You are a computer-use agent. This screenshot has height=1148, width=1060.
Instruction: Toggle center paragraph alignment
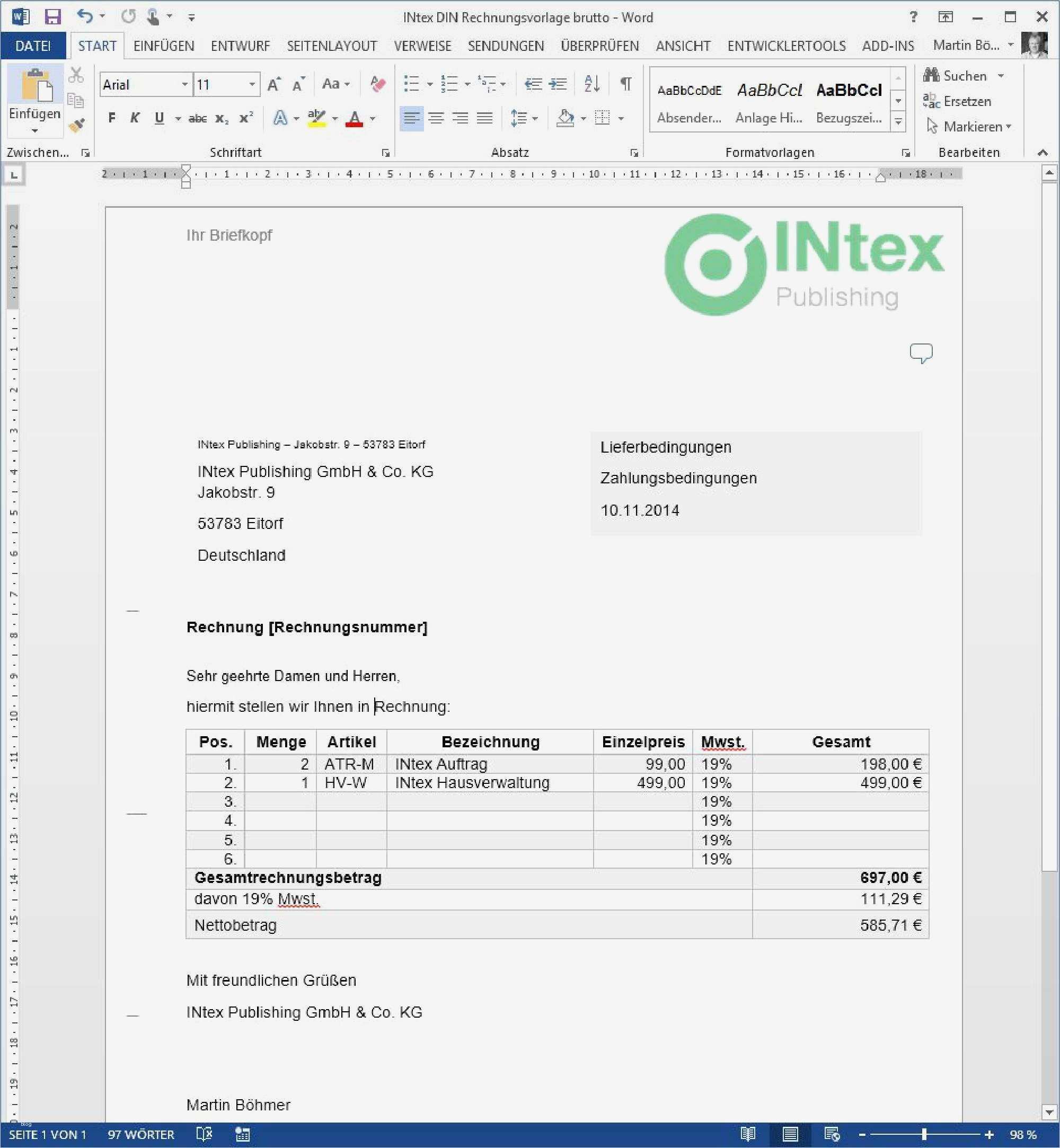click(x=437, y=118)
